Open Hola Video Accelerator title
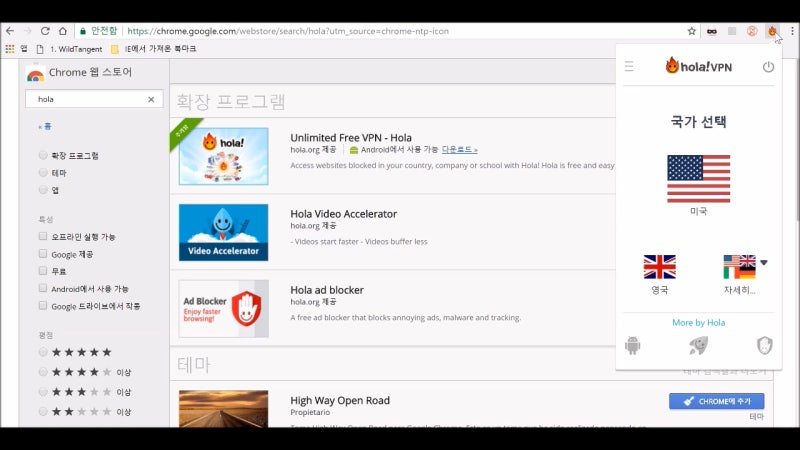The height and width of the screenshot is (450, 800). [343, 214]
